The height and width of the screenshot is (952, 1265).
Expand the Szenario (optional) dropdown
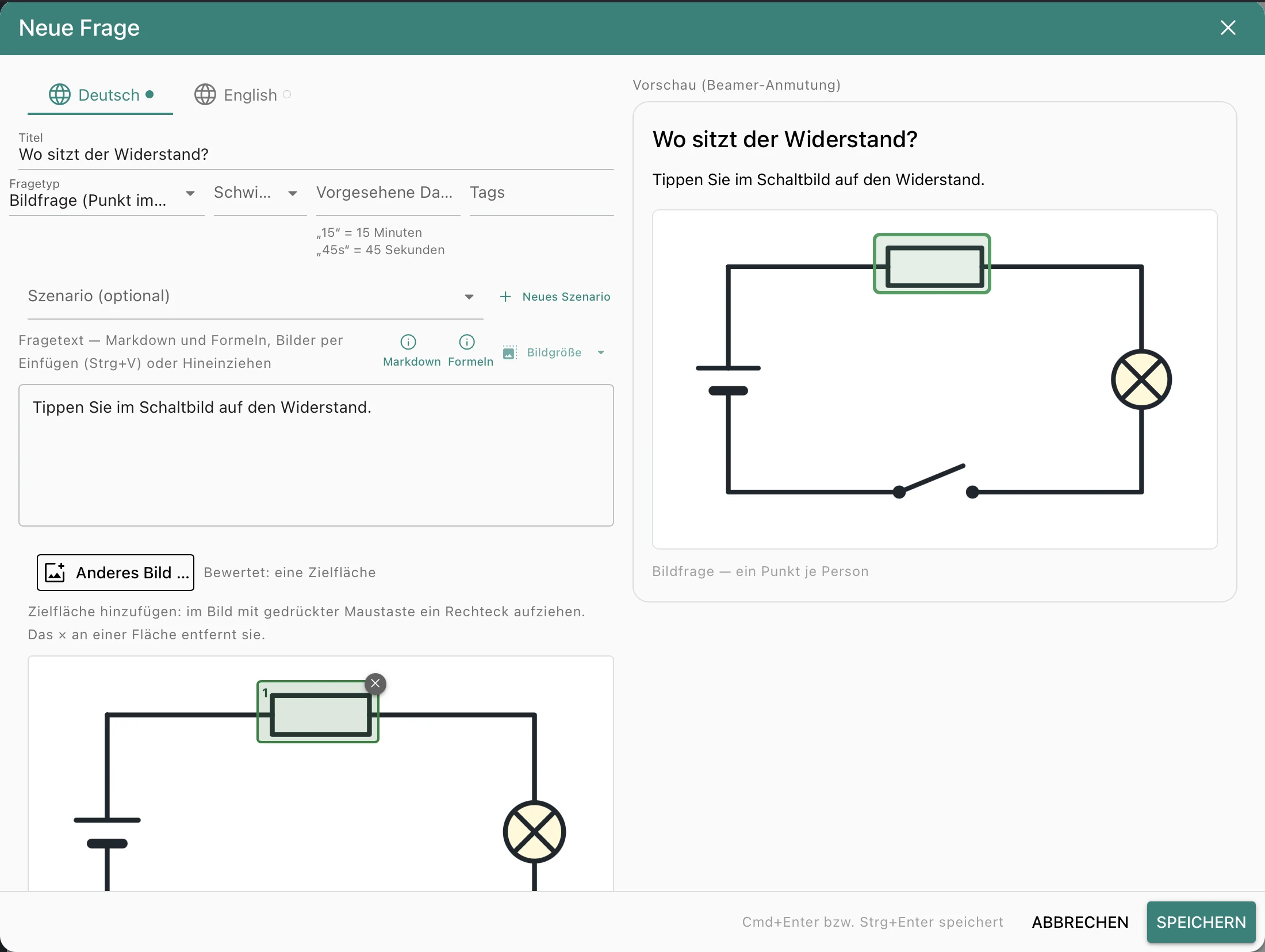pos(255,297)
